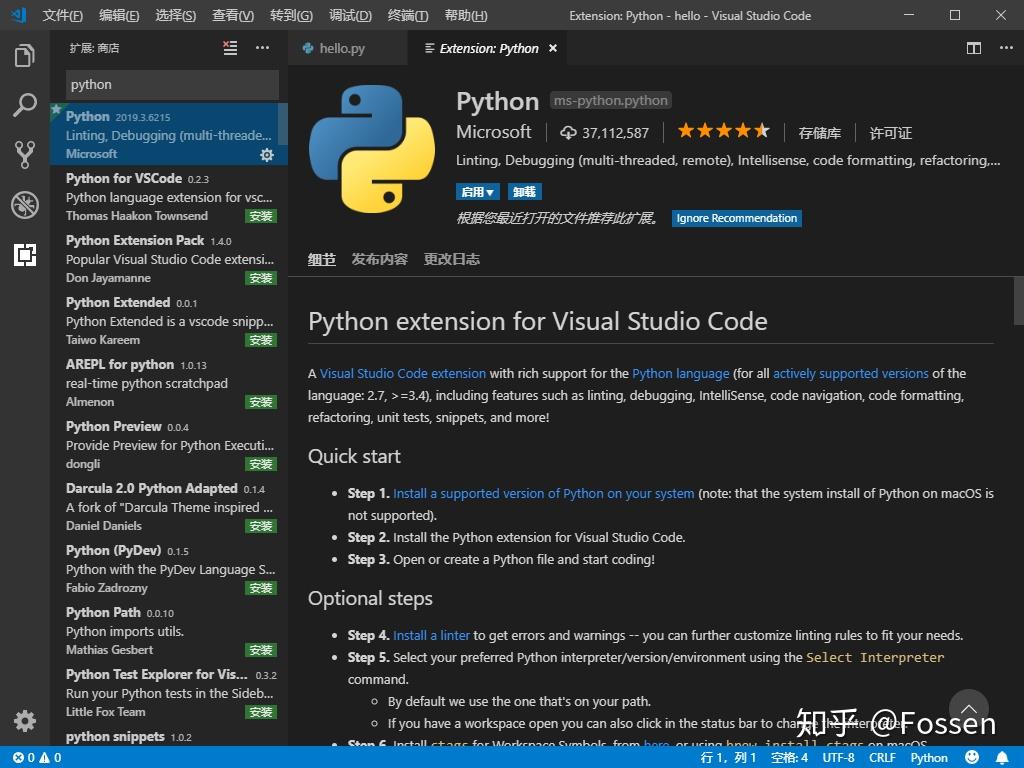The height and width of the screenshot is (768, 1024).
Task: Open the Source Control view icon
Action: pyautogui.click(x=24, y=150)
